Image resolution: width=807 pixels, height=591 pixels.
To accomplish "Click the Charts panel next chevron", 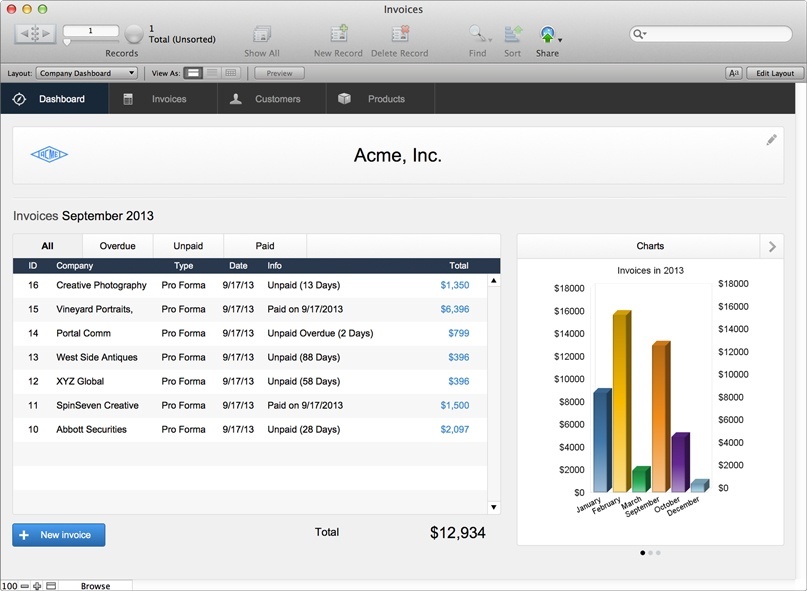I will 772,247.
